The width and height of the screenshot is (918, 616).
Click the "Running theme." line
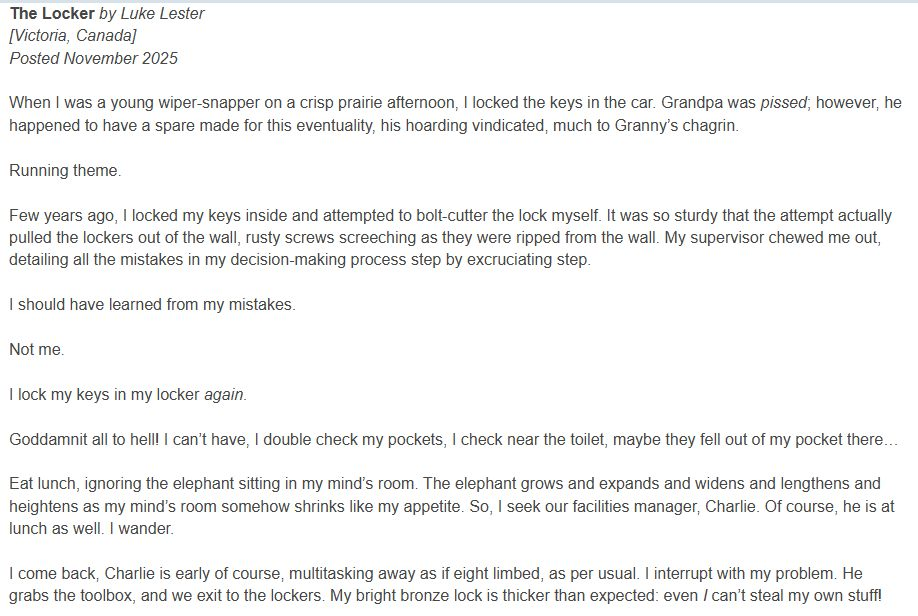(65, 170)
